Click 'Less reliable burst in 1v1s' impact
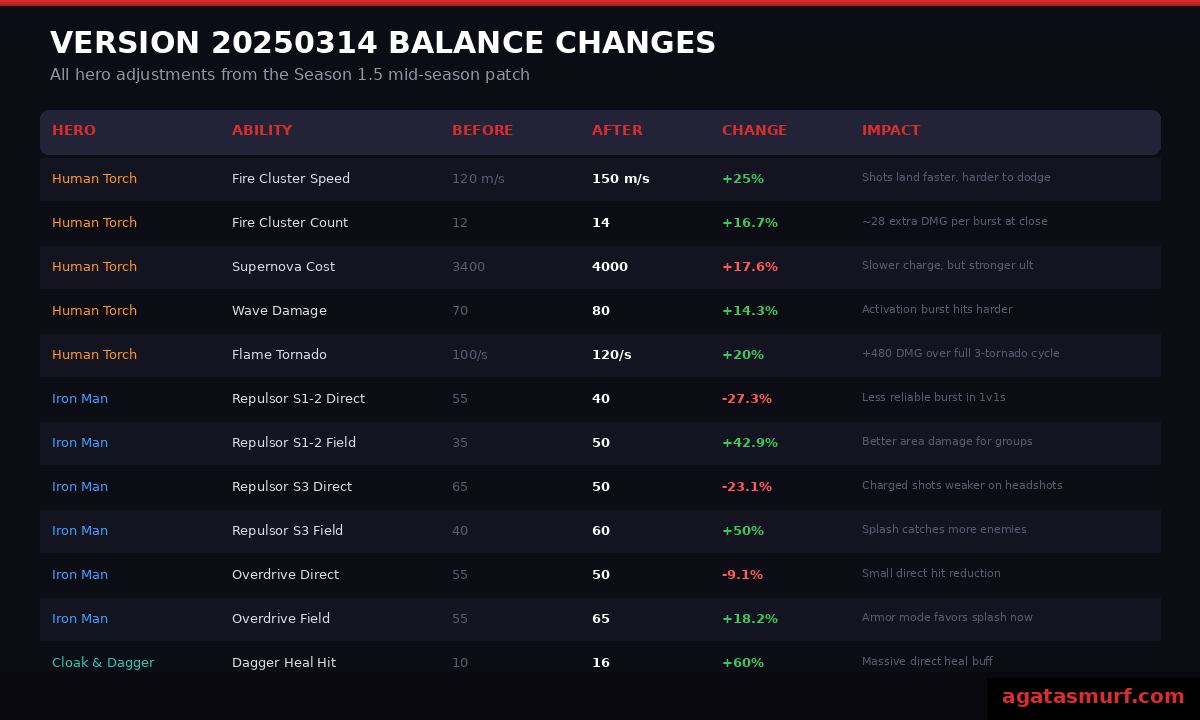The height and width of the screenshot is (720, 1200). click(934, 398)
